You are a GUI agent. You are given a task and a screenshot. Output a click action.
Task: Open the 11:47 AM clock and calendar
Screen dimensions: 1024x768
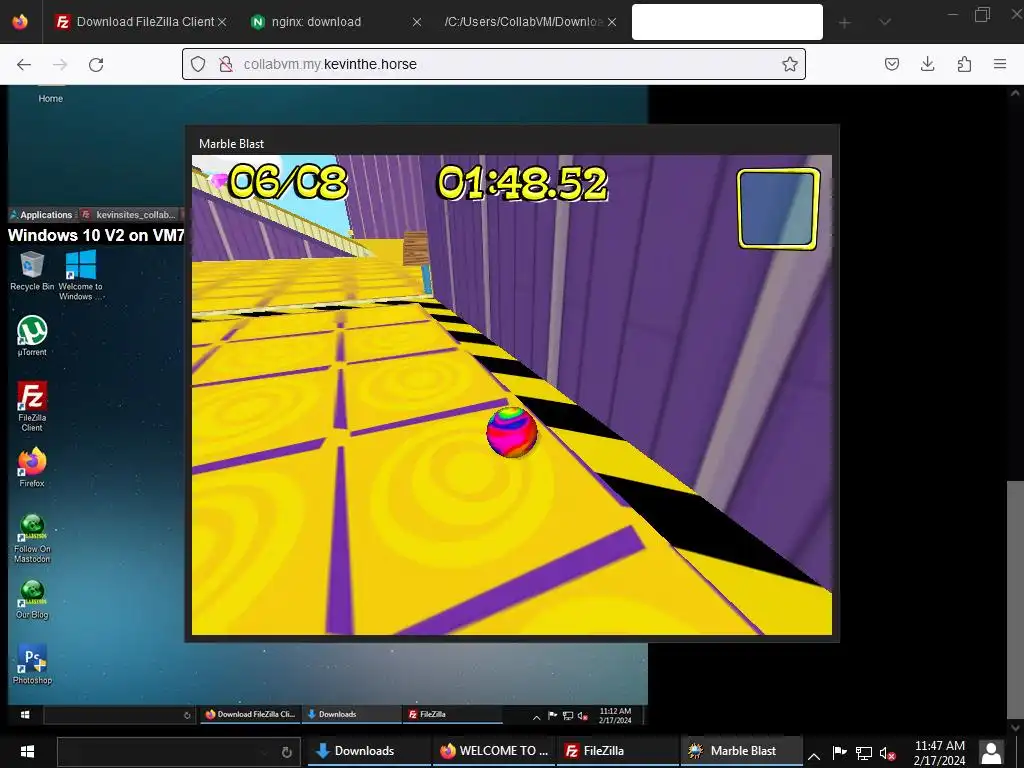point(939,752)
